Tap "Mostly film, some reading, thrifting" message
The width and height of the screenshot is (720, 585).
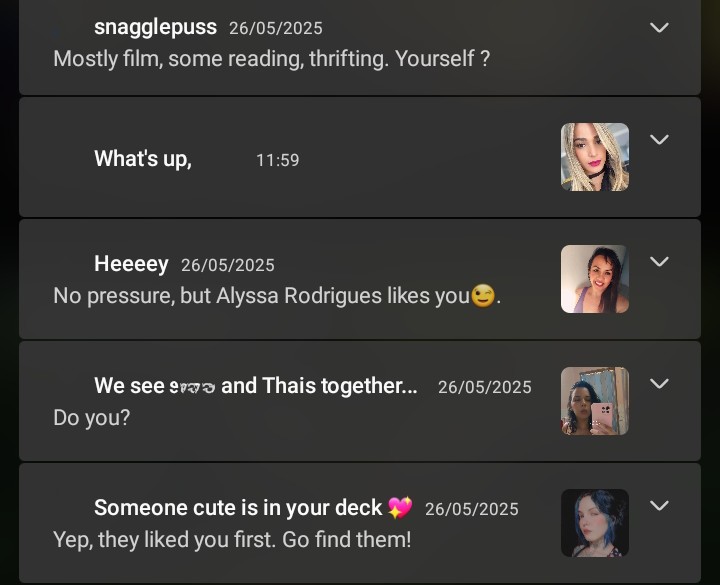(x=271, y=58)
